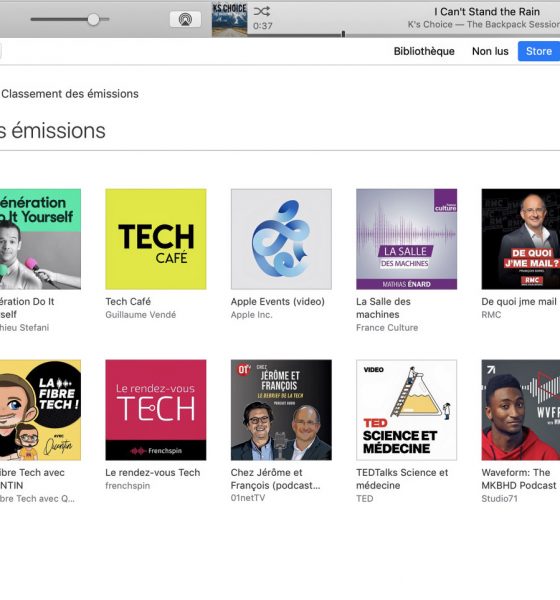Open La Fibre Tech podcast artwork
Viewport: 560px width, 600px height.
tap(40, 410)
